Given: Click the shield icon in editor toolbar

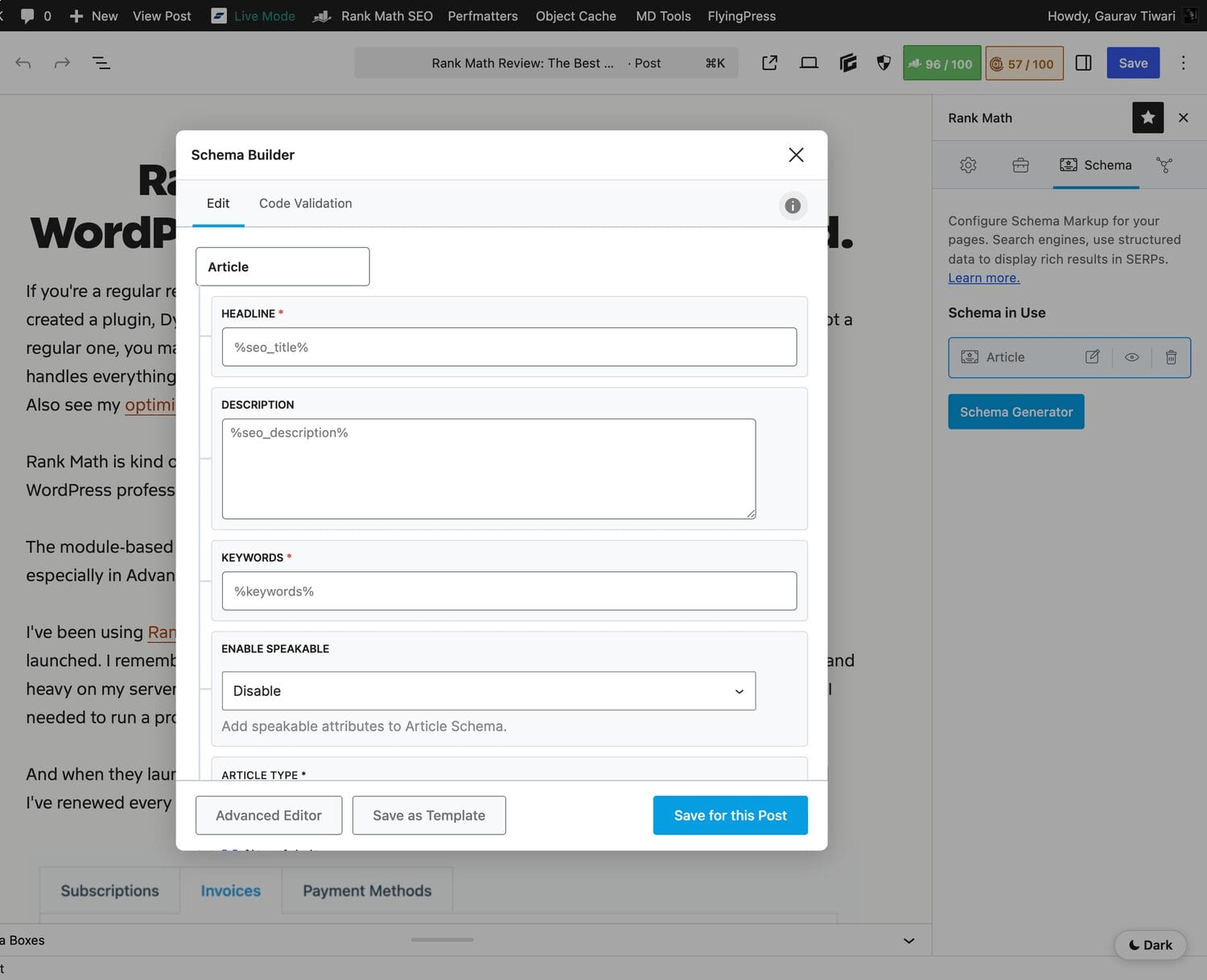Looking at the screenshot, I should pyautogui.click(x=884, y=63).
